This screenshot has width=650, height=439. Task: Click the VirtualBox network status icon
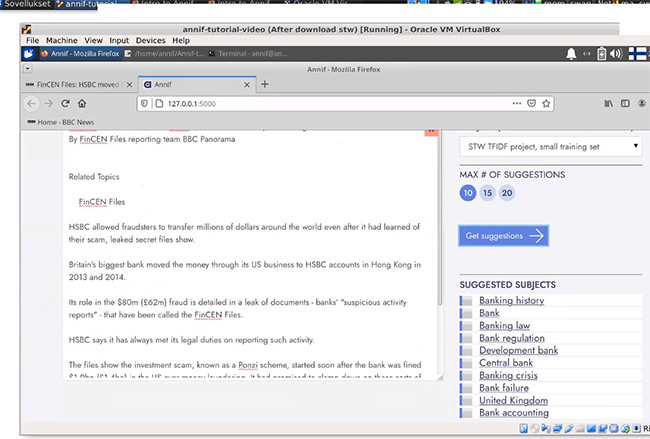click(557, 429)
